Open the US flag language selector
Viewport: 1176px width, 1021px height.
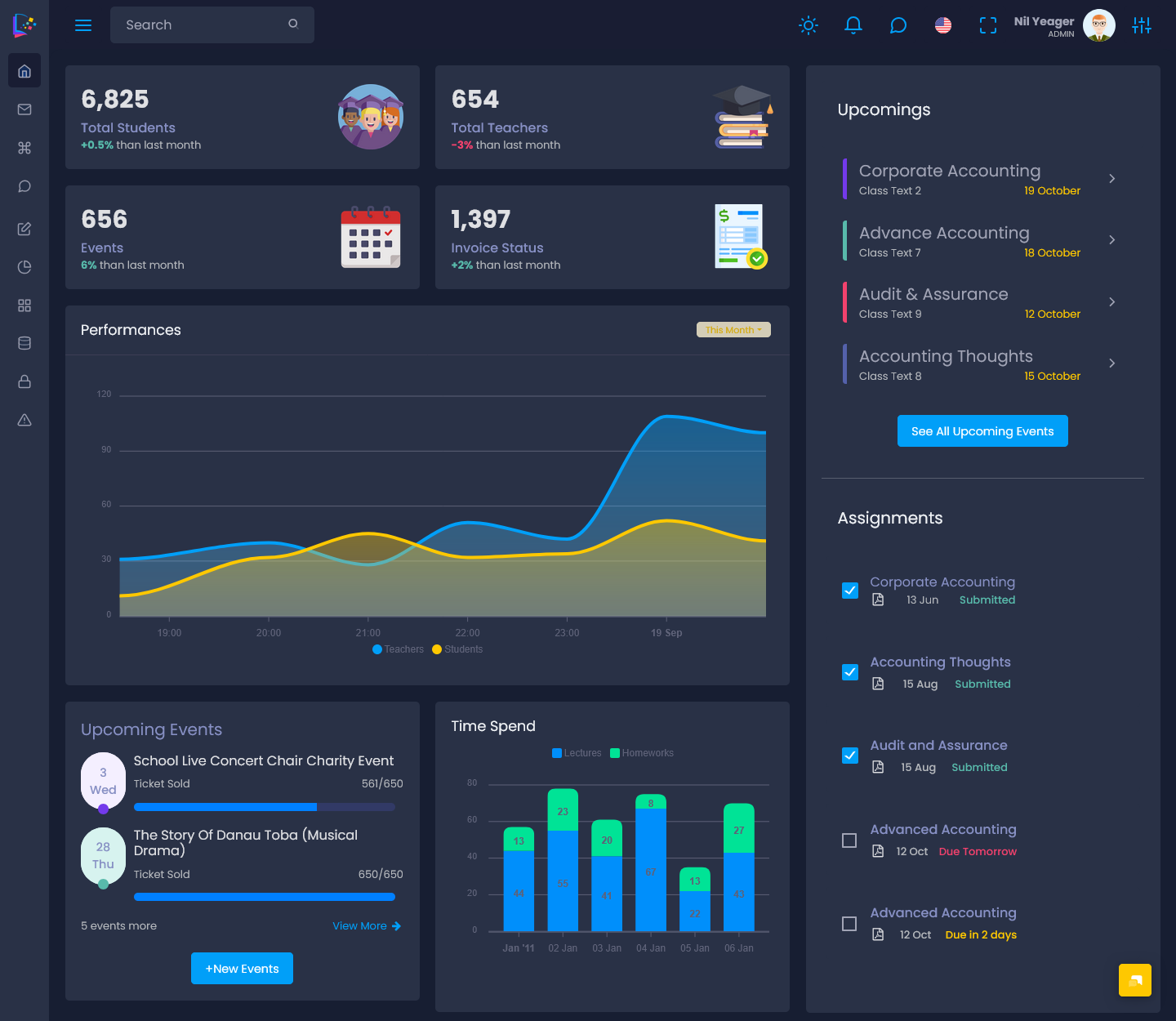click(x=942, y=25)
